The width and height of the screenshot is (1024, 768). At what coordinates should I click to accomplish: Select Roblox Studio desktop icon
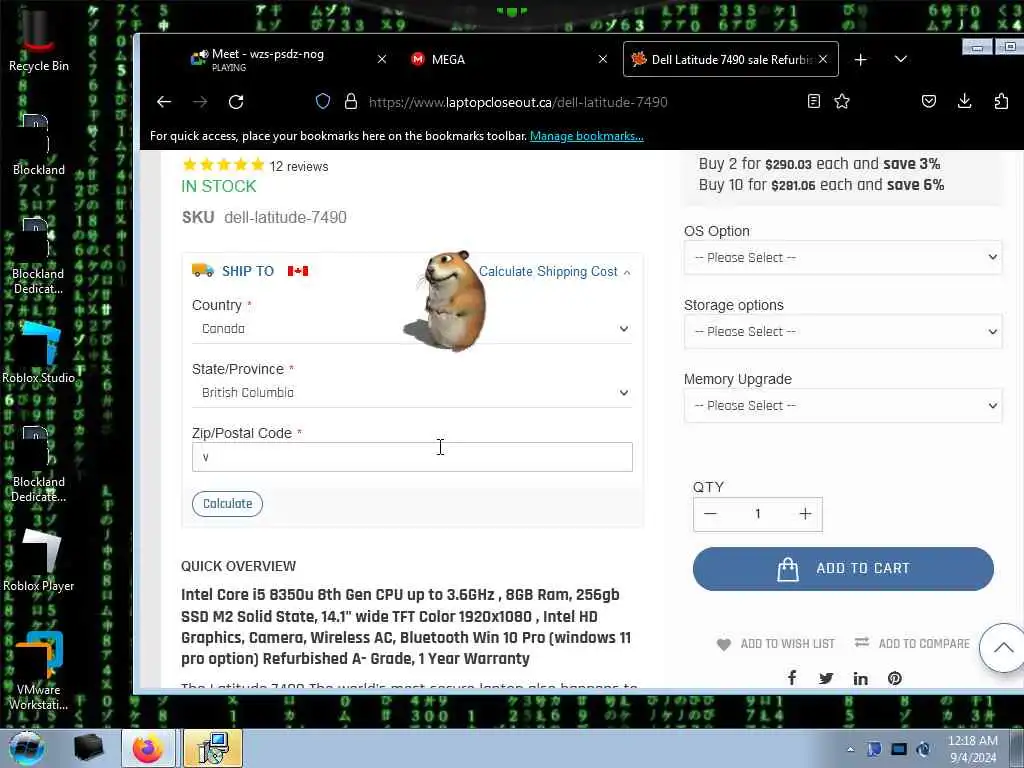39,353
